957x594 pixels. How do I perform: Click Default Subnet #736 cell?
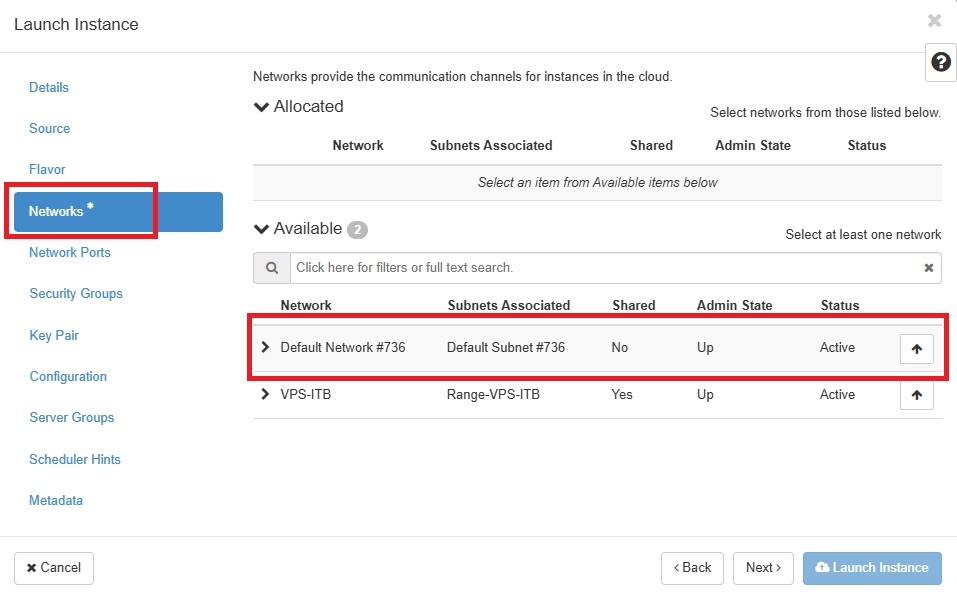point(505,347)
